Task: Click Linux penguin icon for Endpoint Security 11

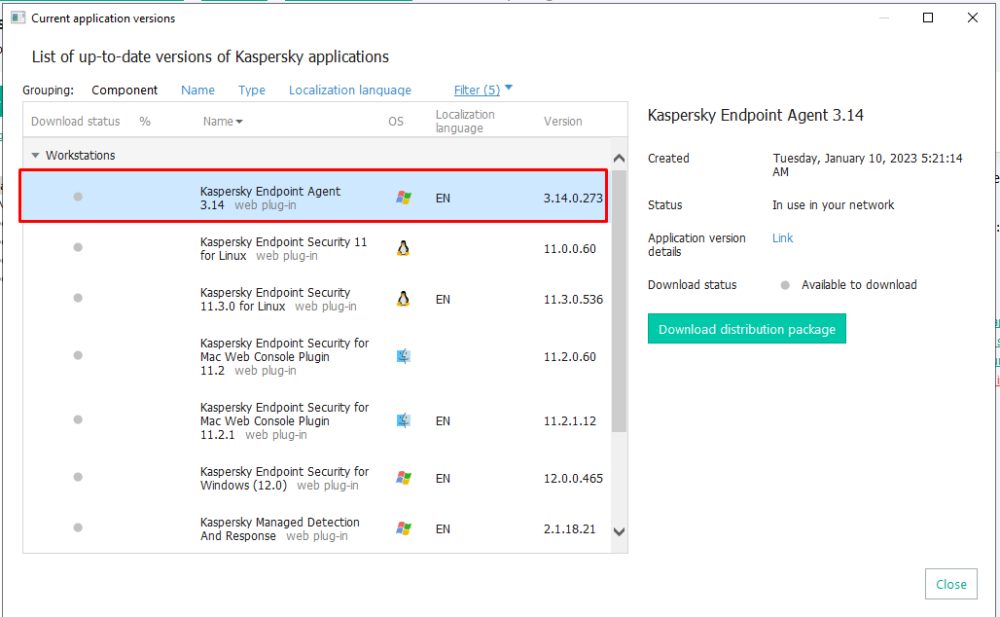Action: (403, 249)
